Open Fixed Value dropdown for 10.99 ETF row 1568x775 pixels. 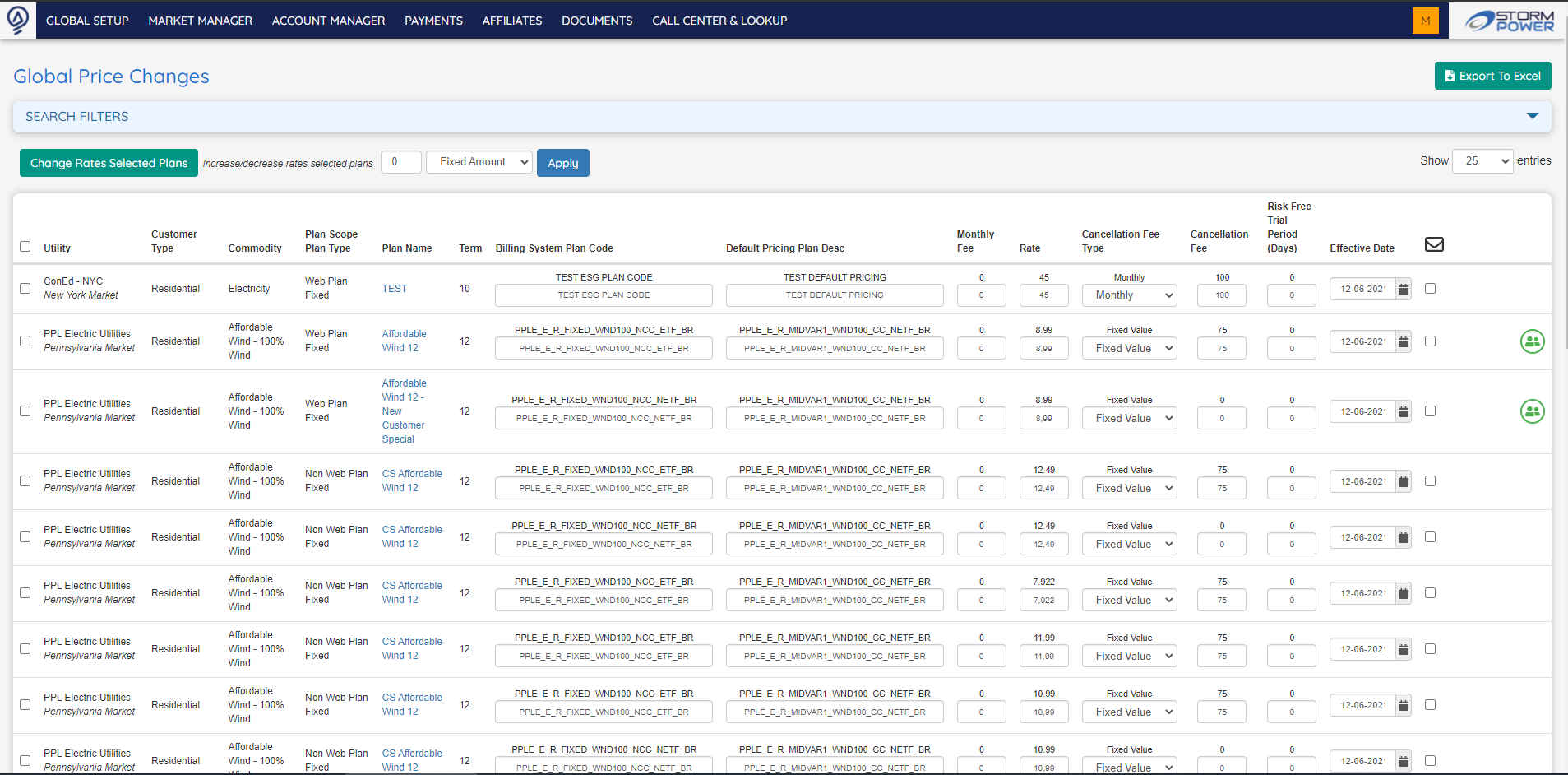point(1129,712)
